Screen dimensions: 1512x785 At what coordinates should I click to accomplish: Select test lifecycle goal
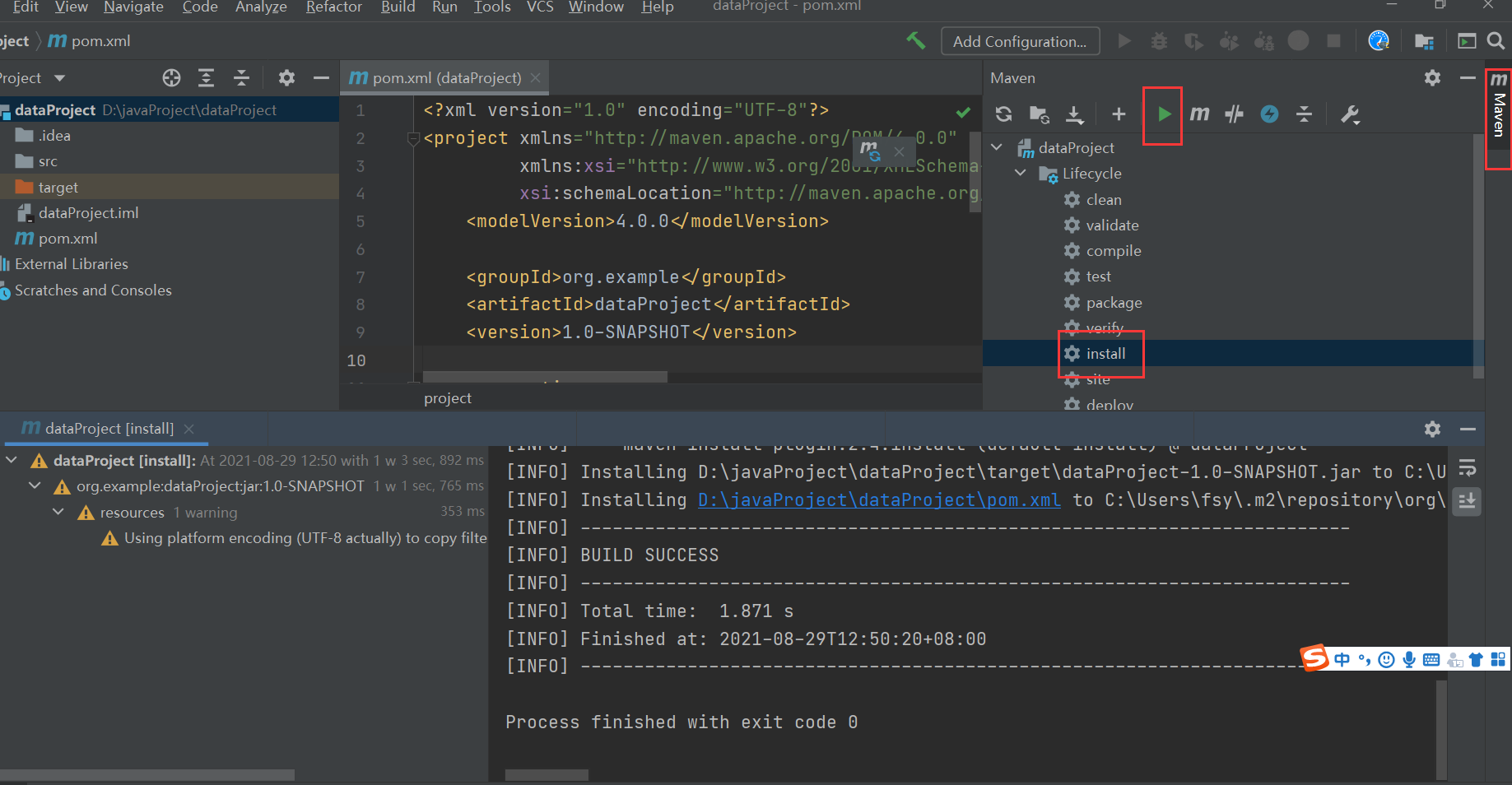(x=1098, y=276)
